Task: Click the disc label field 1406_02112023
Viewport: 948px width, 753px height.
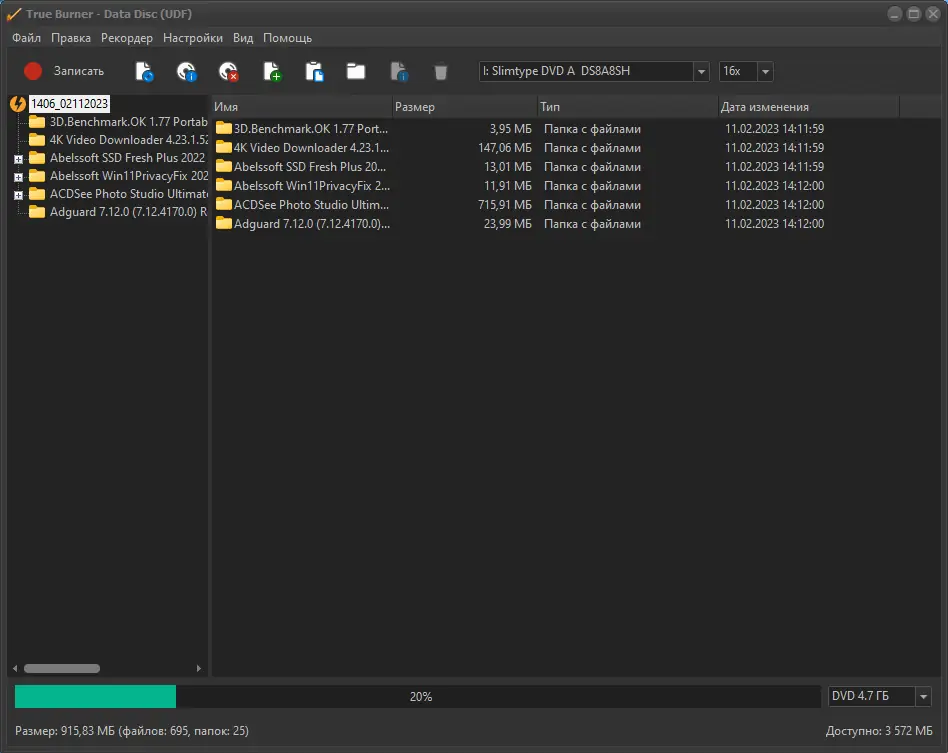Action: 70,104
